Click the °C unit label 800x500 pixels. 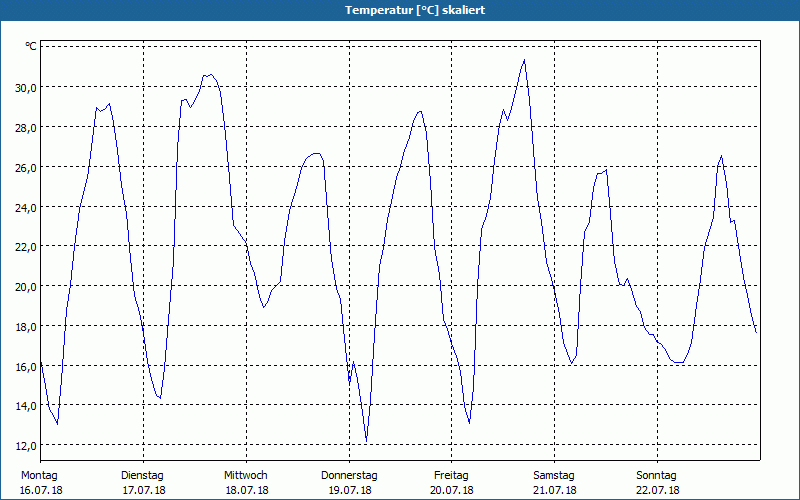[x=31, y=46]
